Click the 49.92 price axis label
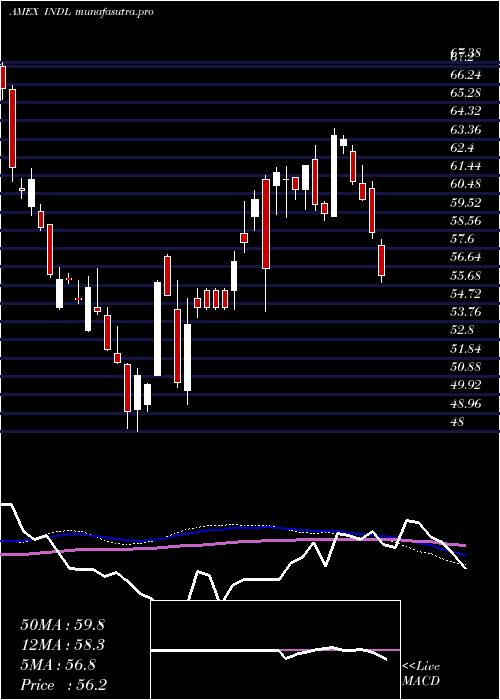Image resolution: width=500 pixels, height=700 pixels. (x=466, y=385)
